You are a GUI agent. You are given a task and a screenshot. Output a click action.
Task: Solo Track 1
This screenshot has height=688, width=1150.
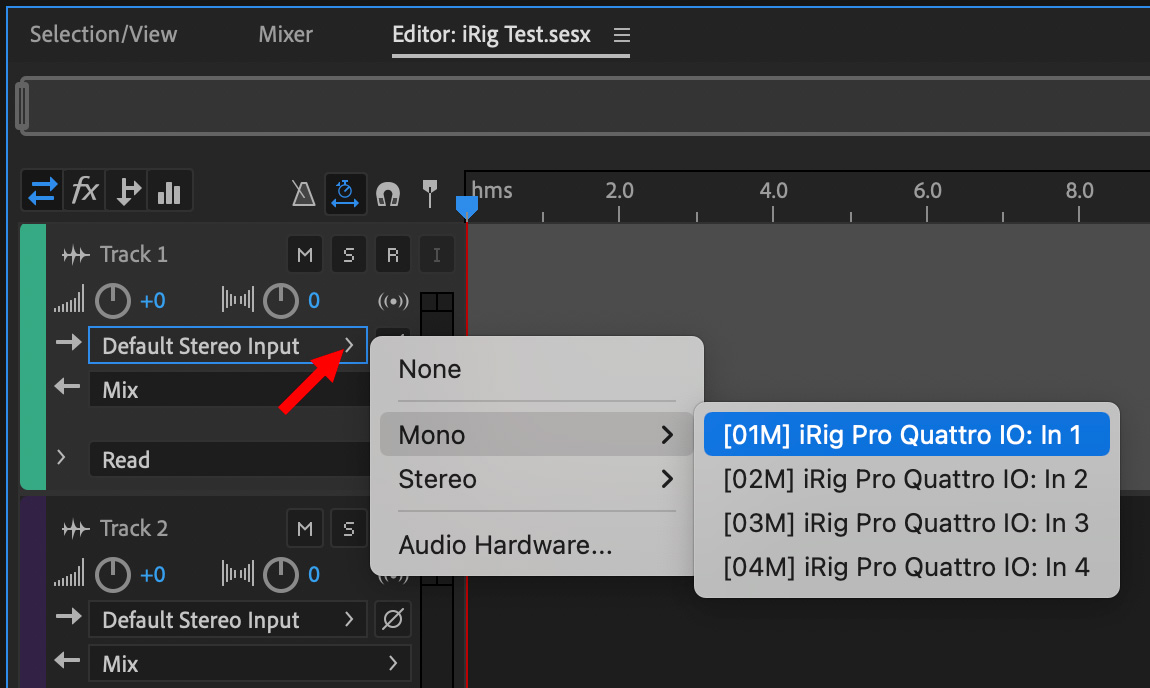(348, 255)
